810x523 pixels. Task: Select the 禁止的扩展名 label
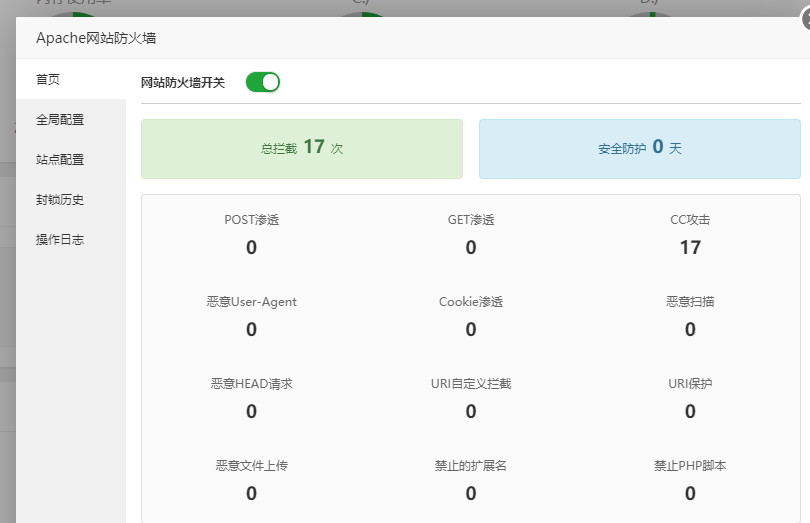coord(471,466)
